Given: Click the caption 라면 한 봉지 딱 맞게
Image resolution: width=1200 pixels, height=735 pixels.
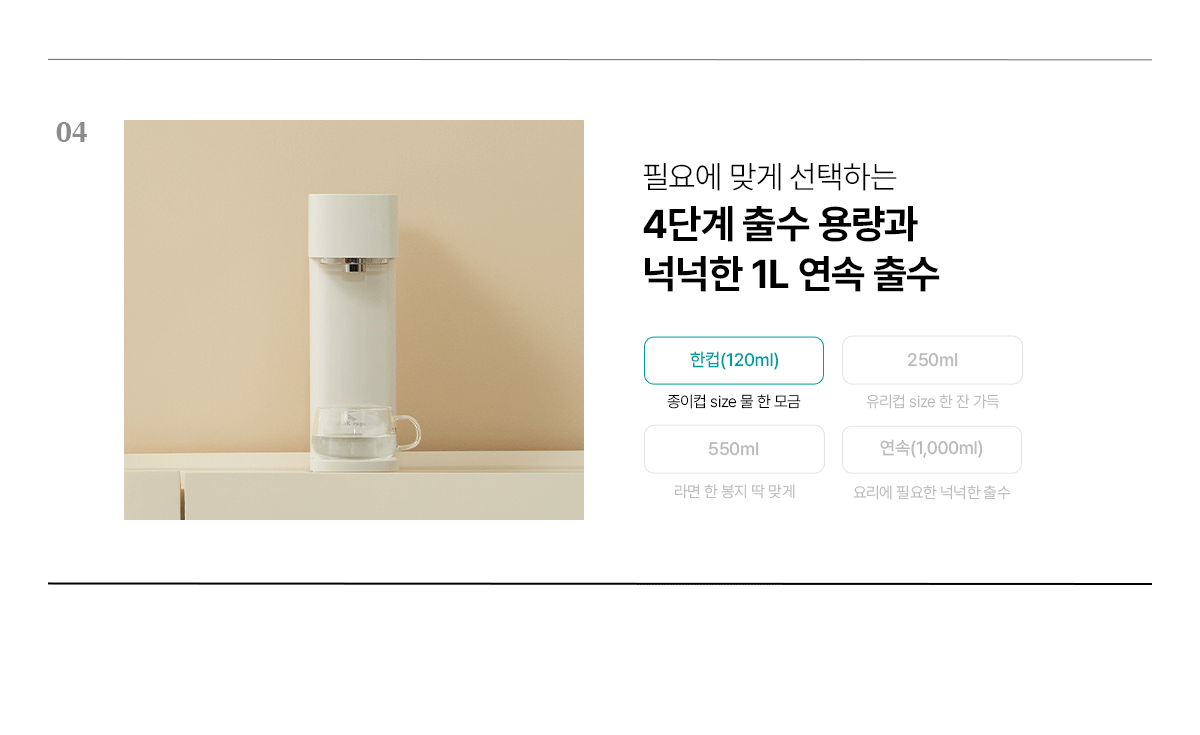Looking at the screenshot, I should (x=734, y=492).
